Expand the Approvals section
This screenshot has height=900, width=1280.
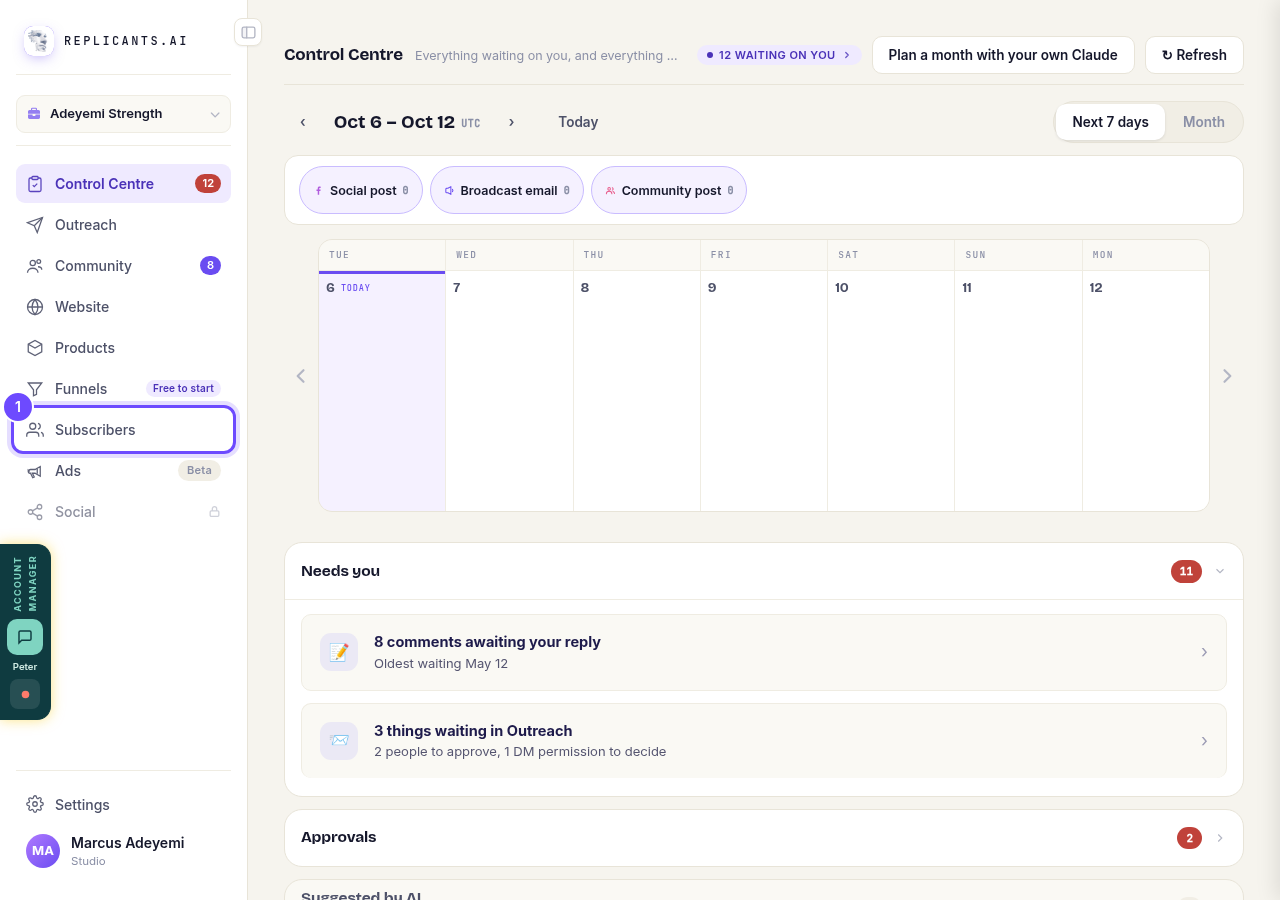pos(1220,838)
